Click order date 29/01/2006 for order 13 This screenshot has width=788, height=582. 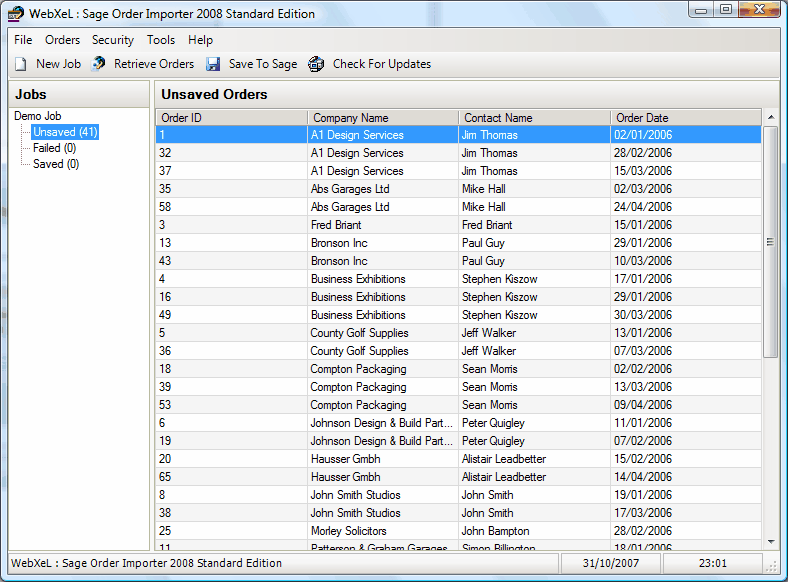[x=643, y=243]
